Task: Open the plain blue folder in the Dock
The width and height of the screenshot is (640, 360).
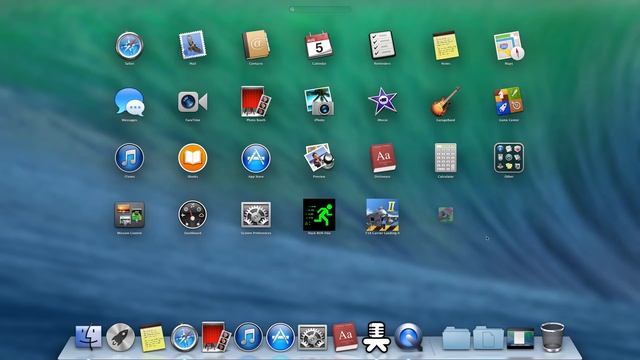Action: tap(456, 338)
